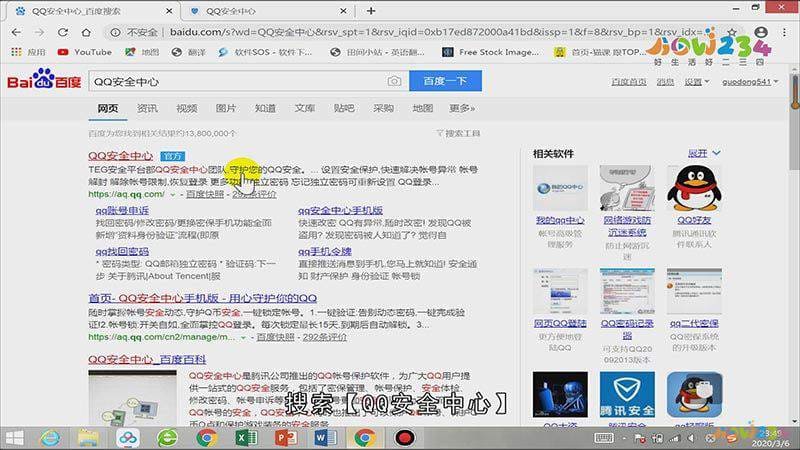Expand the 相关软件 panel with 展开
This screenshot has width=800, height=450.
704,153
